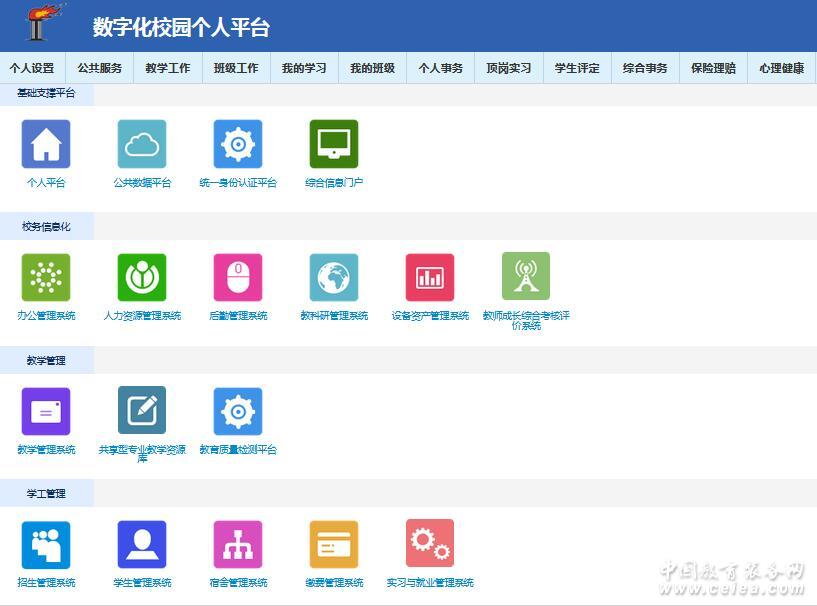Open the 个人设置 menu
The image size is (817, 606).
pyautogui.click(x=32, y=68)
